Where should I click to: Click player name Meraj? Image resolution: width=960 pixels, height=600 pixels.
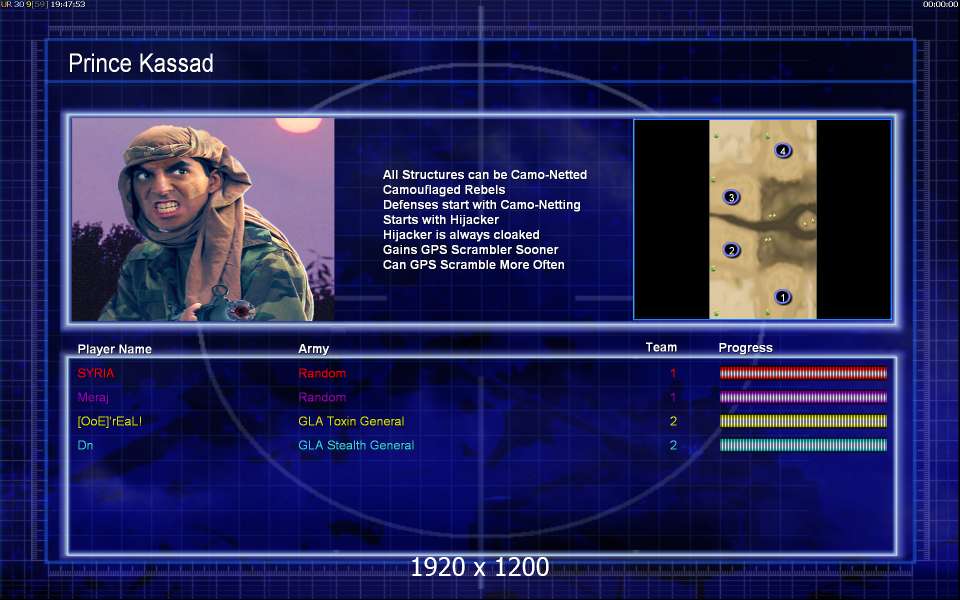(93, 397)
